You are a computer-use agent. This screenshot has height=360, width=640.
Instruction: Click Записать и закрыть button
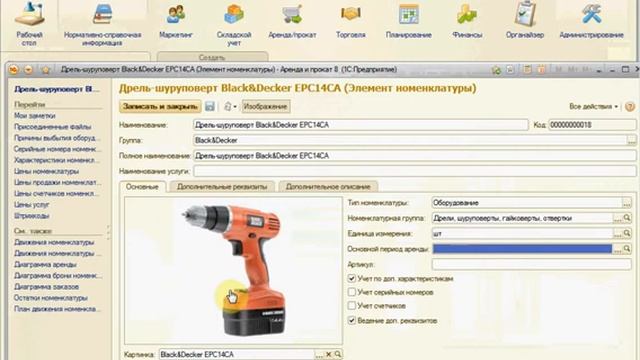(160, 107)
